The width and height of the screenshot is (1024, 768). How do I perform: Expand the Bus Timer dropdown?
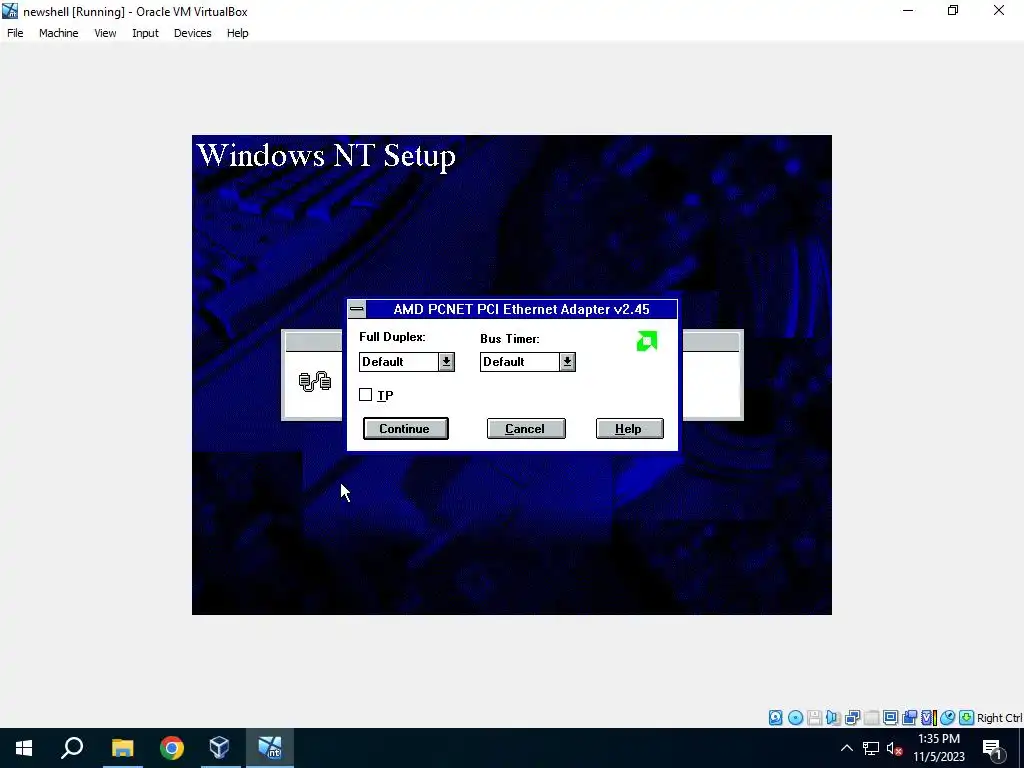(567, 362)
